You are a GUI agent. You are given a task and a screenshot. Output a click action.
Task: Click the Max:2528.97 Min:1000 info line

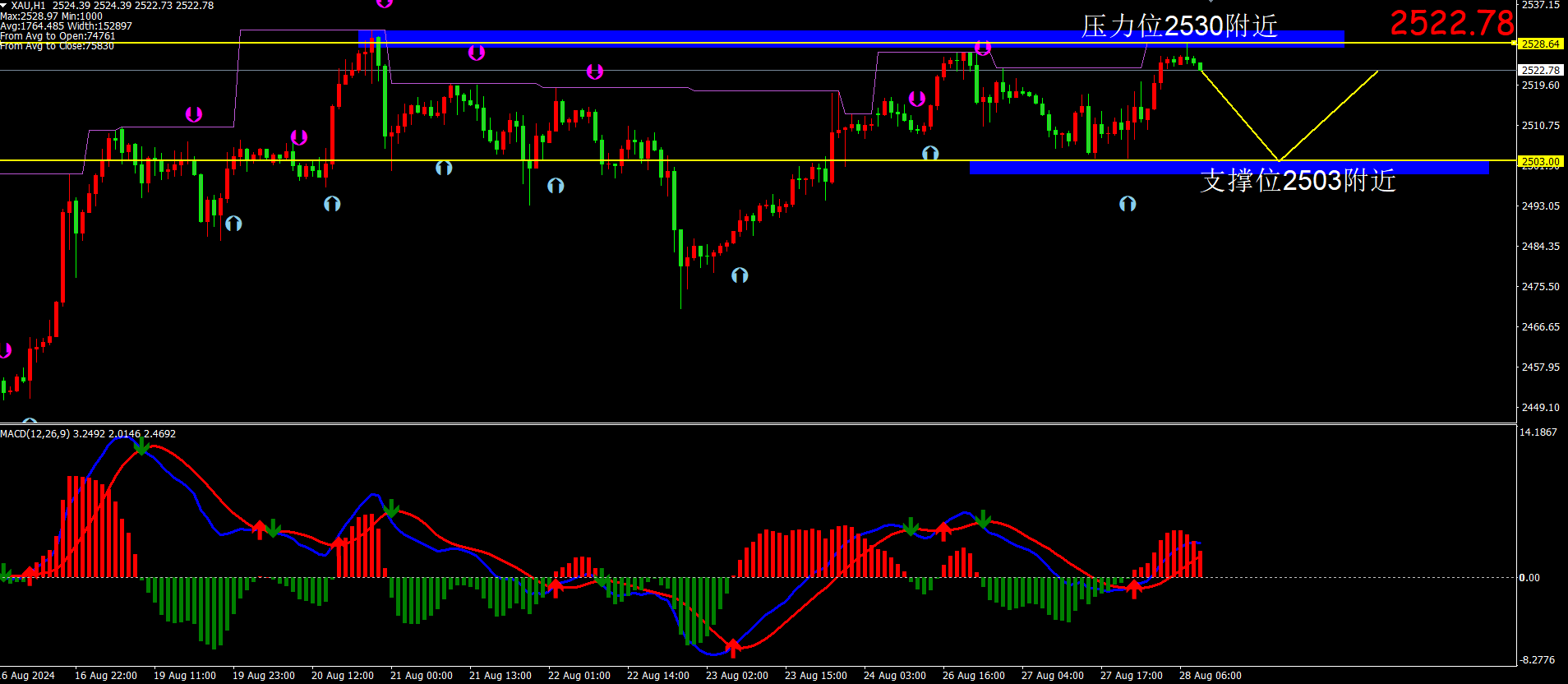tap(52, 16)
